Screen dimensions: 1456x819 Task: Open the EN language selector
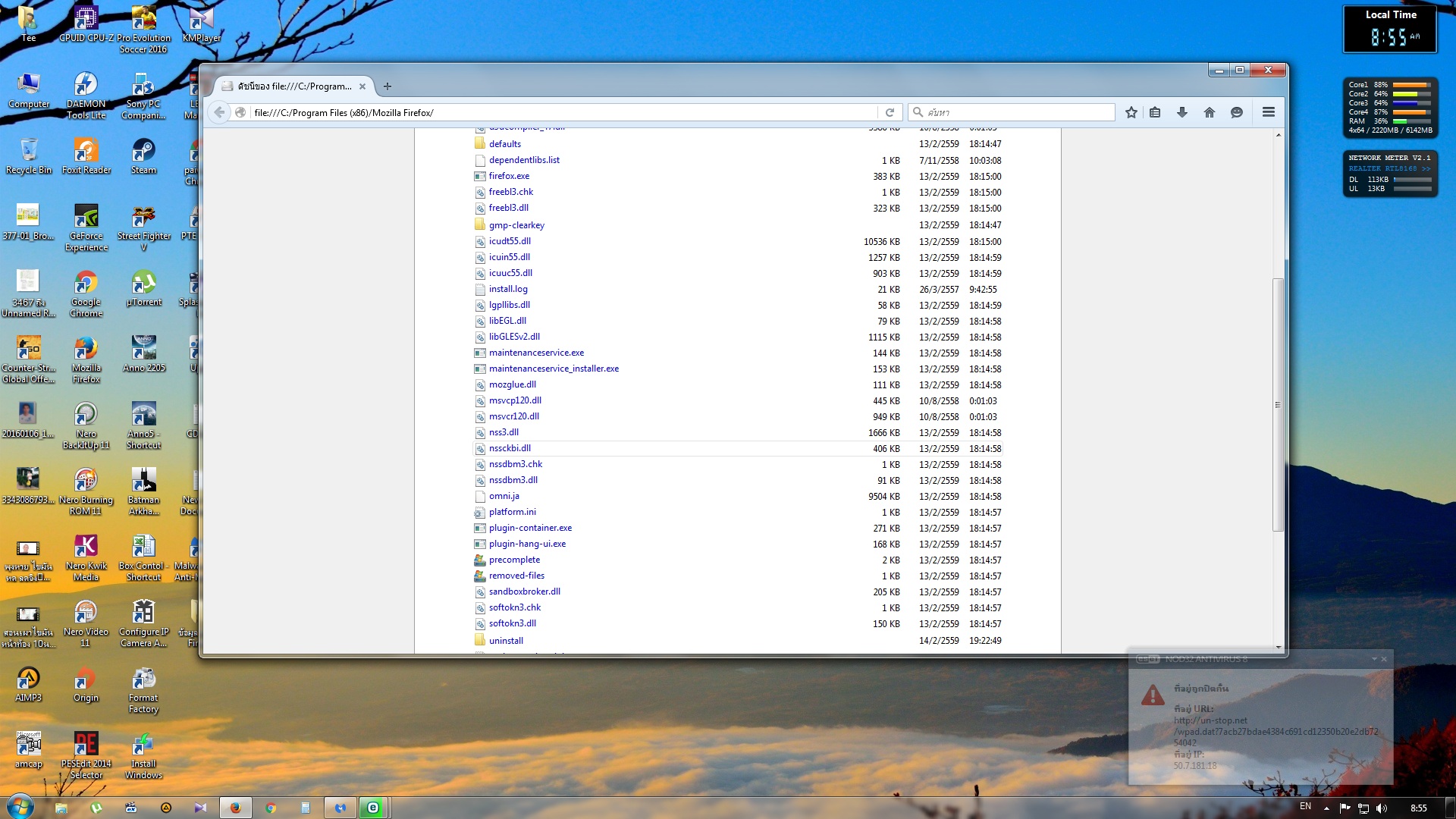1305,807
